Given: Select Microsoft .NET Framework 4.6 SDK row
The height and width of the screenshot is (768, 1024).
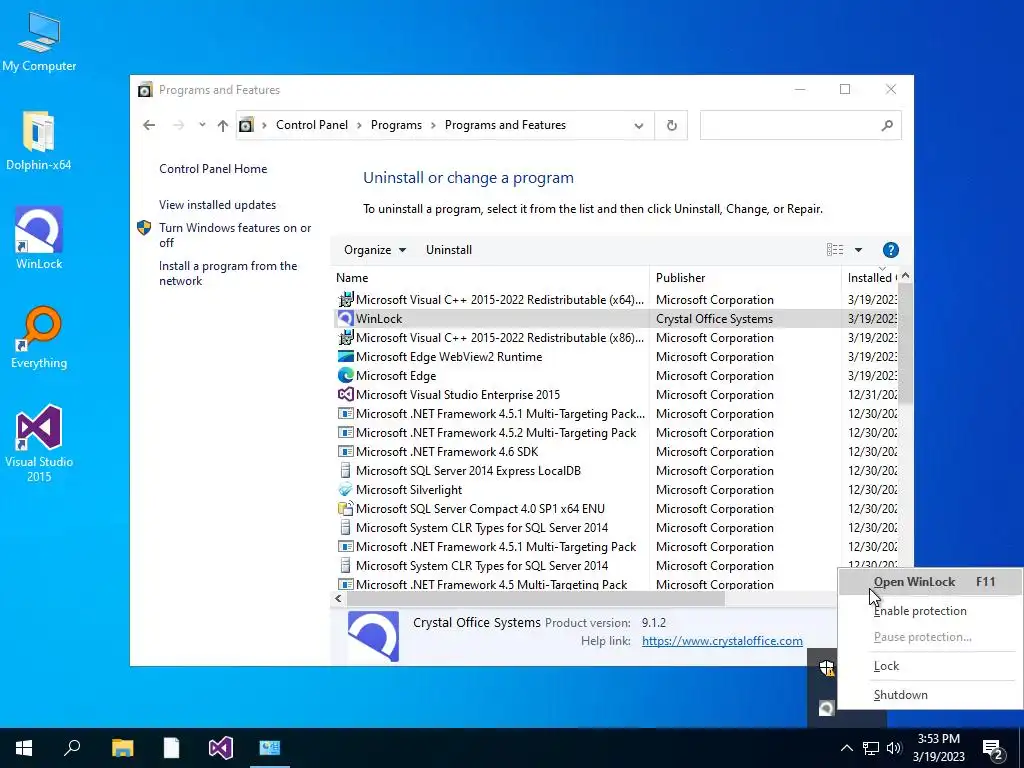Looking at the screenshot, I should point(616,451).
